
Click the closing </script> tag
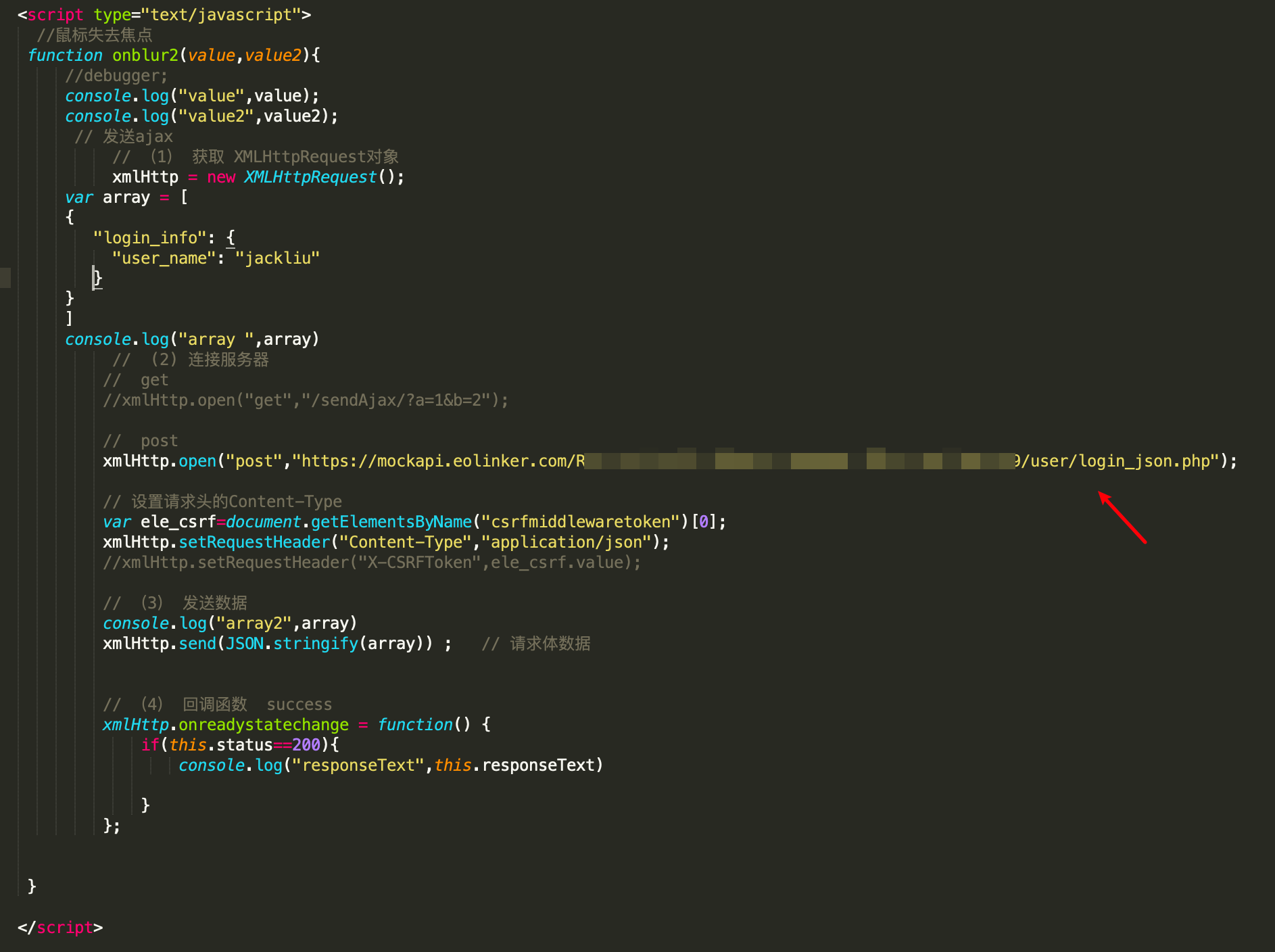60,927
